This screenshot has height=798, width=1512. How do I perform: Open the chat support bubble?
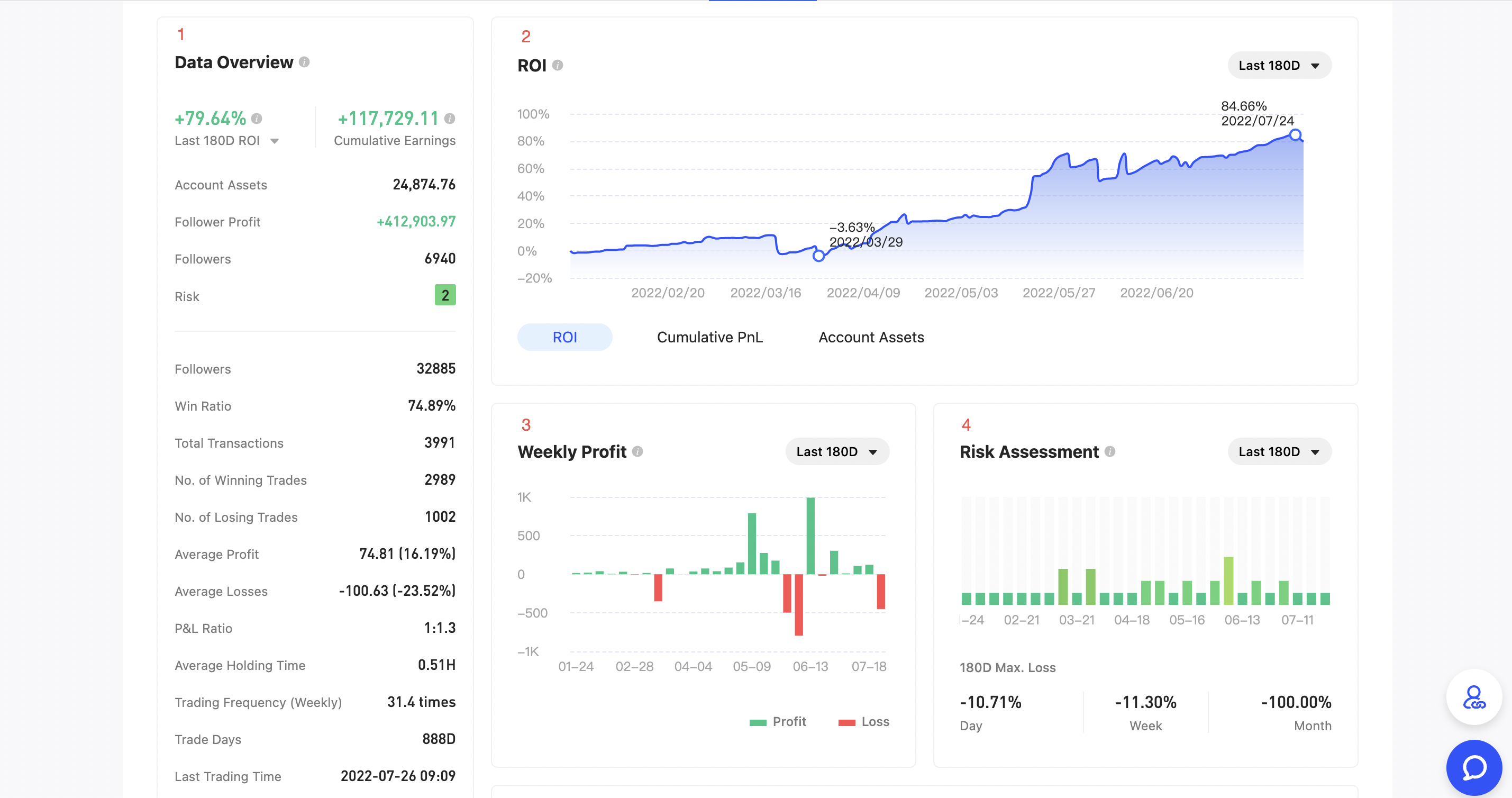pyautogui.click(x=1474, y=767)
